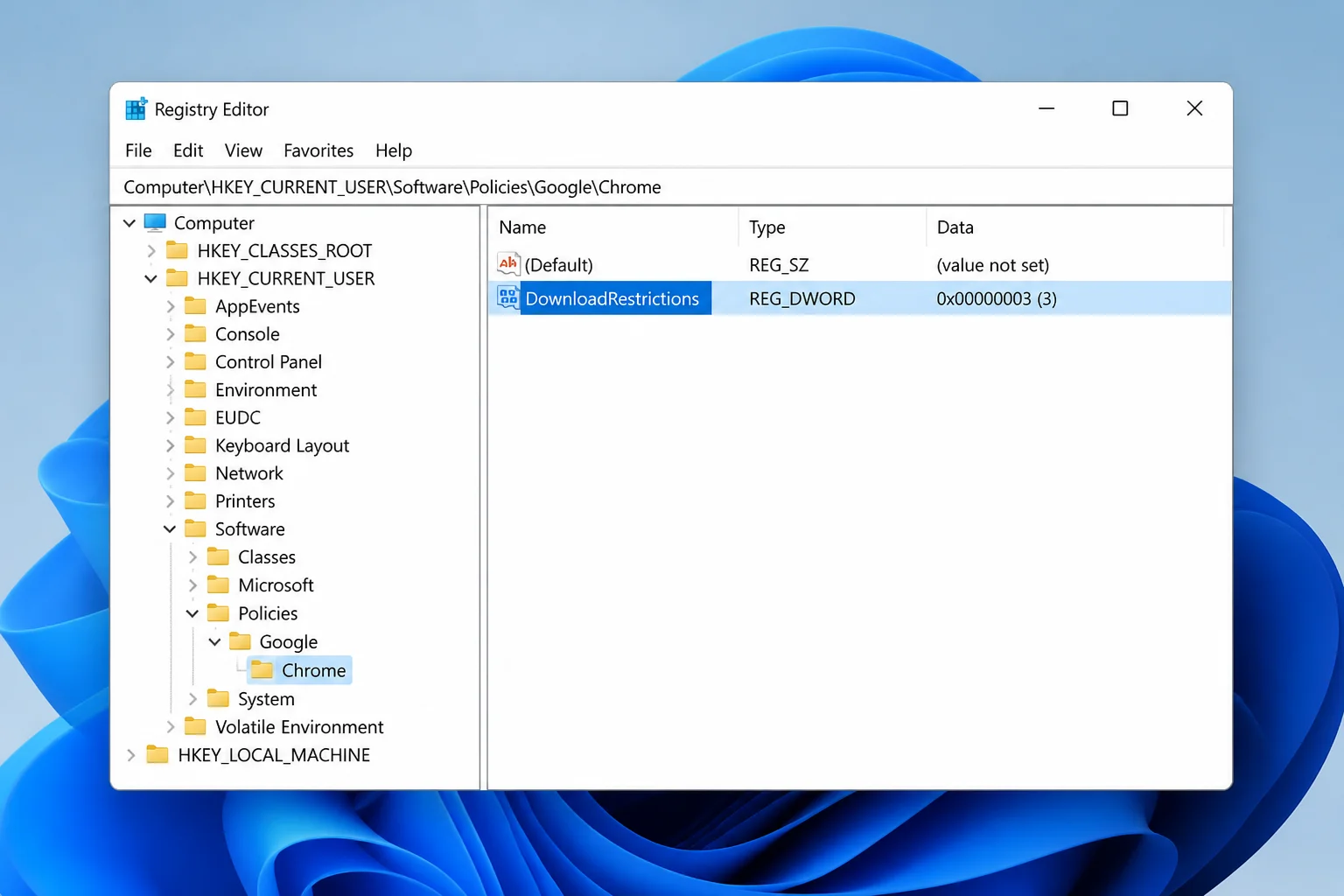Collapse the Computer root node
Screen dimensions: 1344x896
129,222
